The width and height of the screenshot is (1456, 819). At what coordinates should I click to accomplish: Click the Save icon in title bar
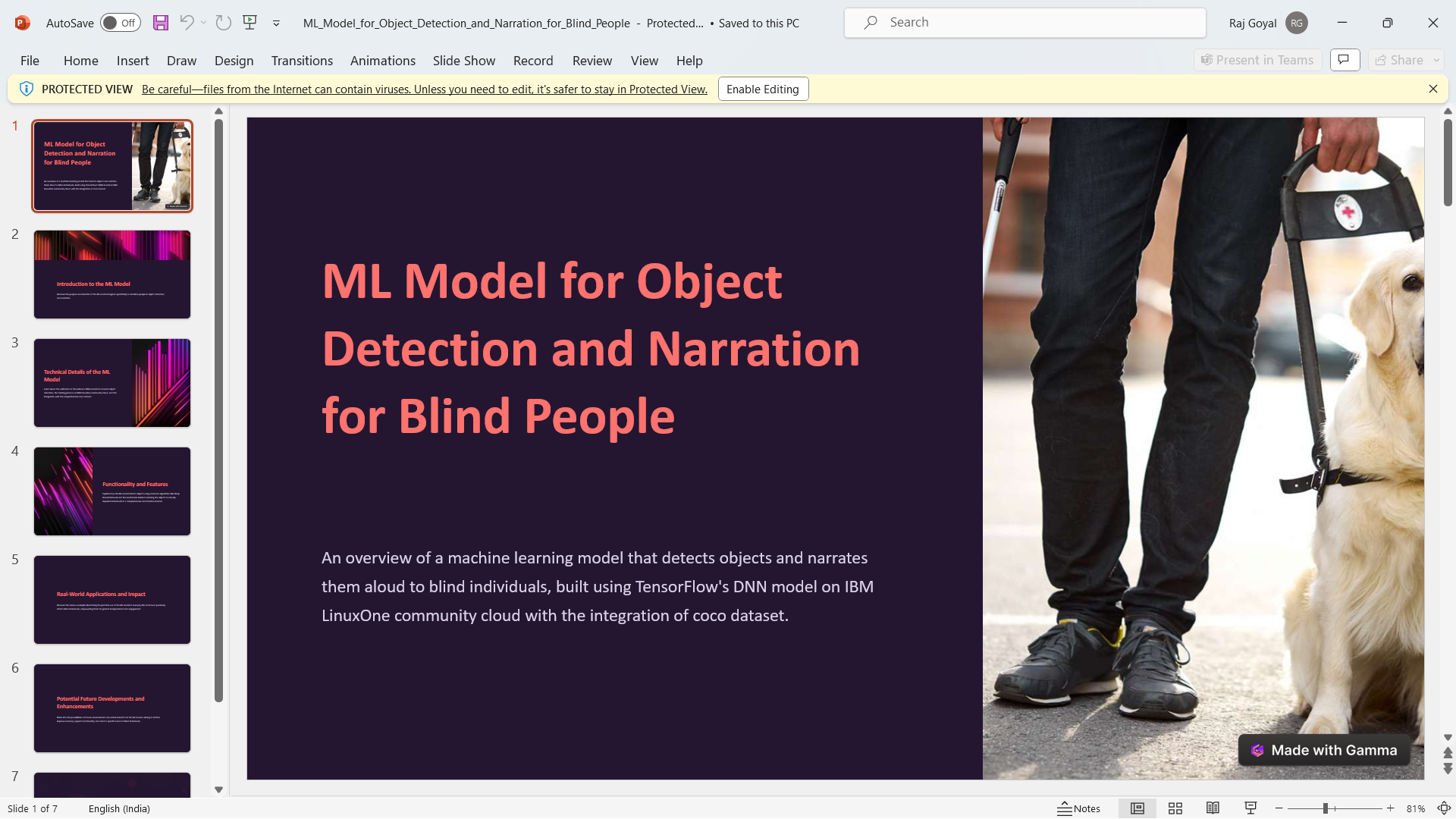pos(161,23)
